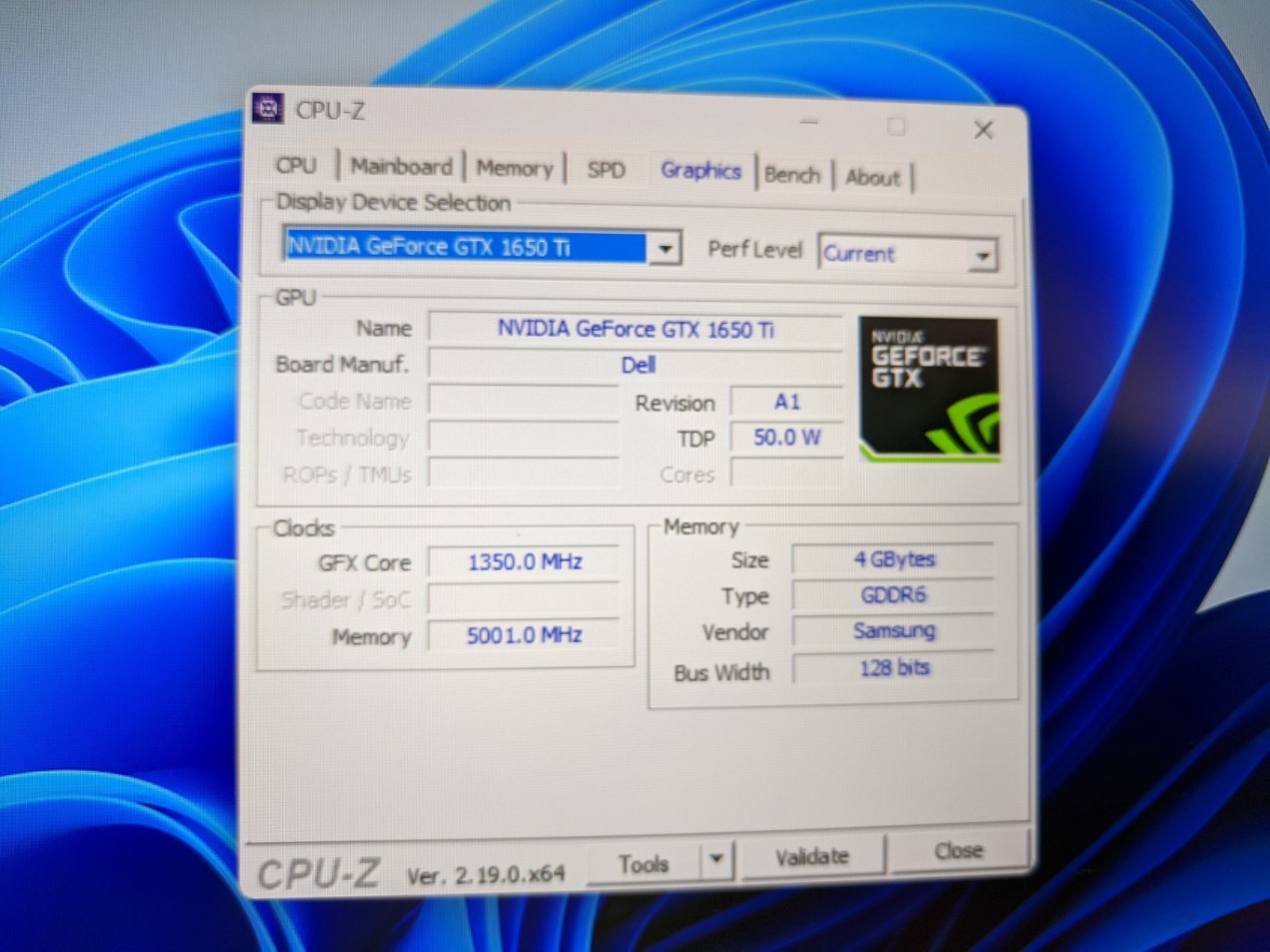Click the GFX Core value 1350.0 MHz
The image size is (1270, 952).
524,562
